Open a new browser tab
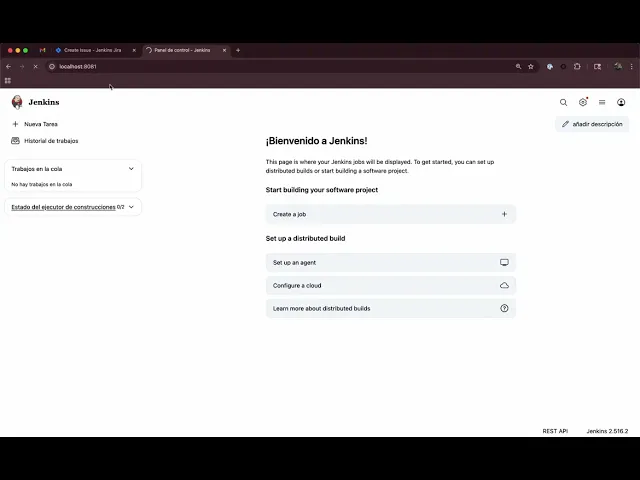 pos(238,50)
